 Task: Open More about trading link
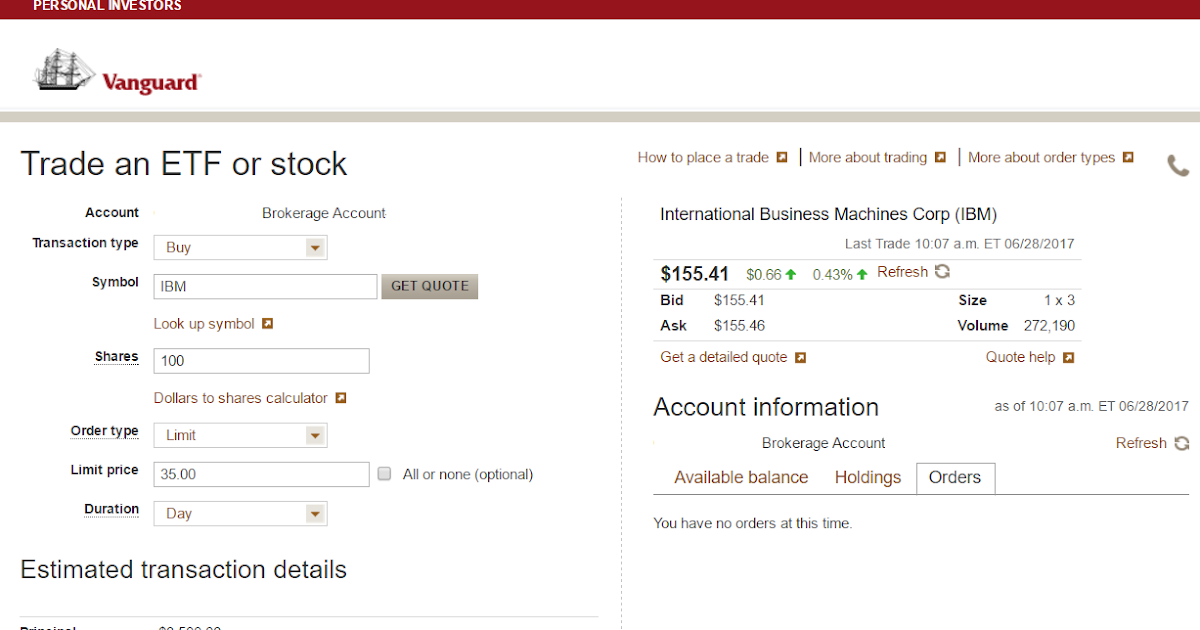(868, 157)
